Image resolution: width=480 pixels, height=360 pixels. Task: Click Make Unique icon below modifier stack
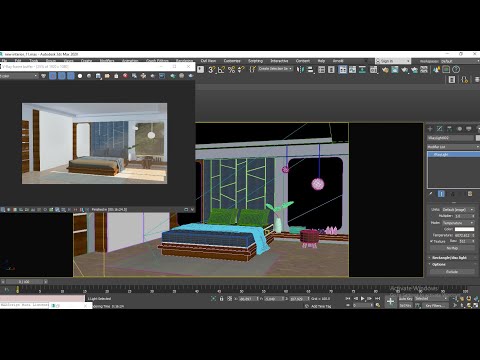(x=452, y=194)
